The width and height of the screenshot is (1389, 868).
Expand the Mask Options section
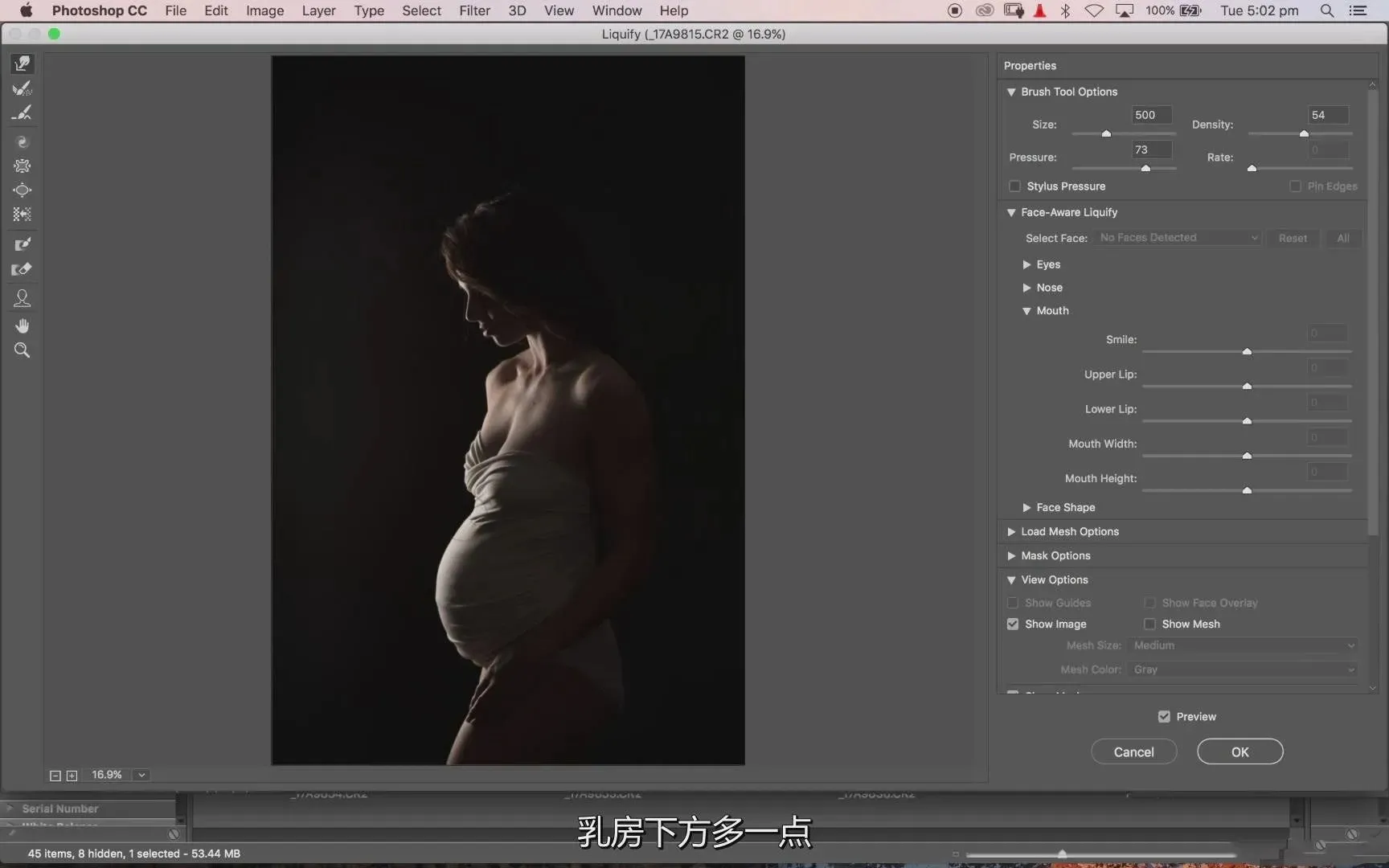(x=1011, y=556)
